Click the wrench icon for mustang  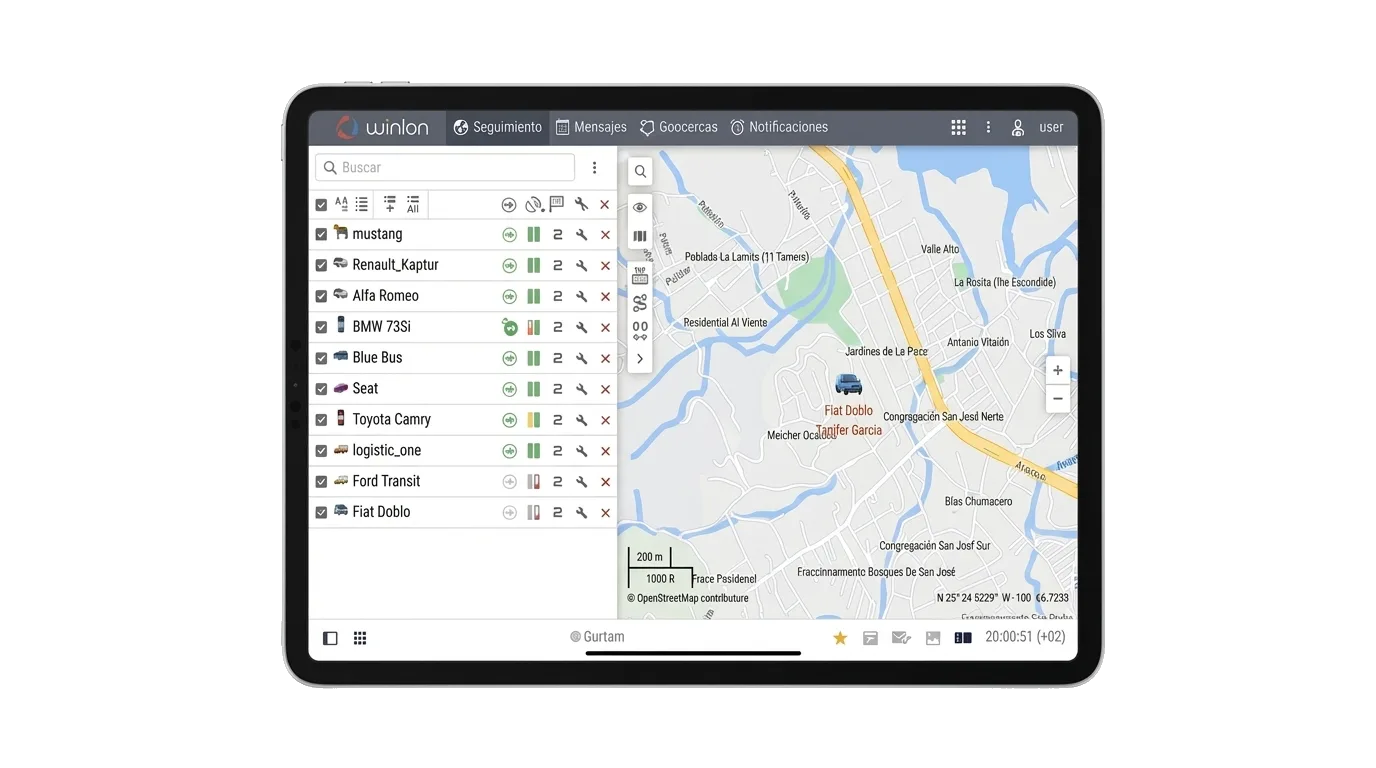pyautogui.click(x=581, y=235)
